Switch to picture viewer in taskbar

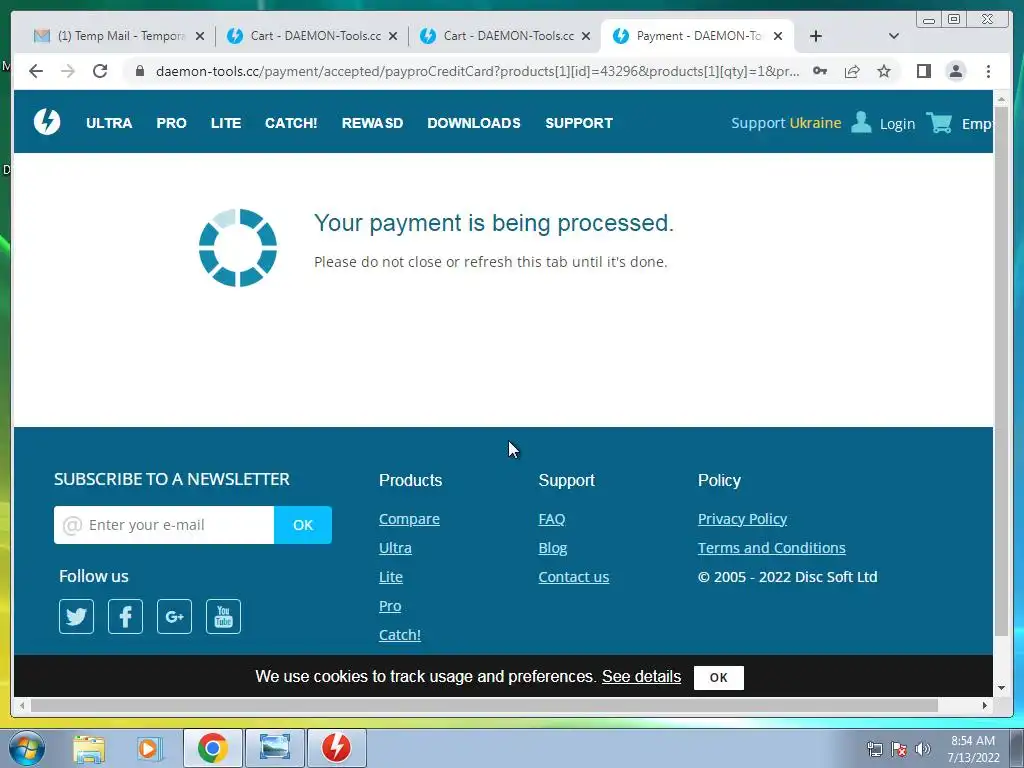[275, 748]
